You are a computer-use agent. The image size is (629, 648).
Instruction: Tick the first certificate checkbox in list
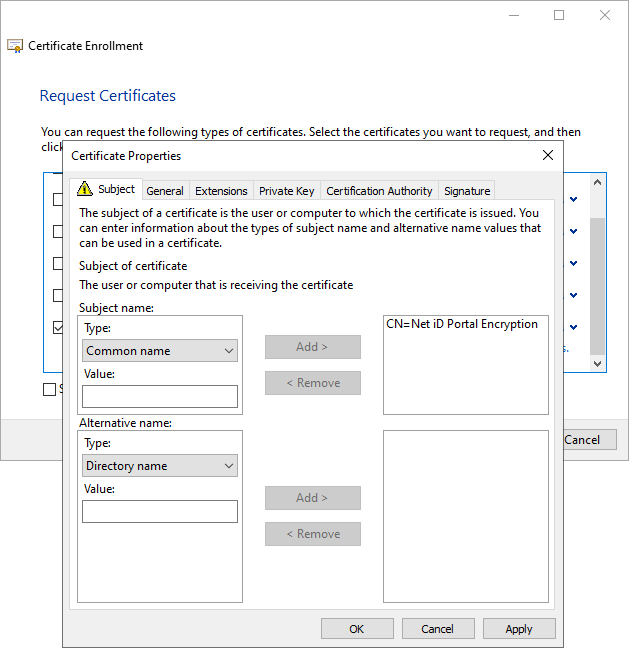58,199
